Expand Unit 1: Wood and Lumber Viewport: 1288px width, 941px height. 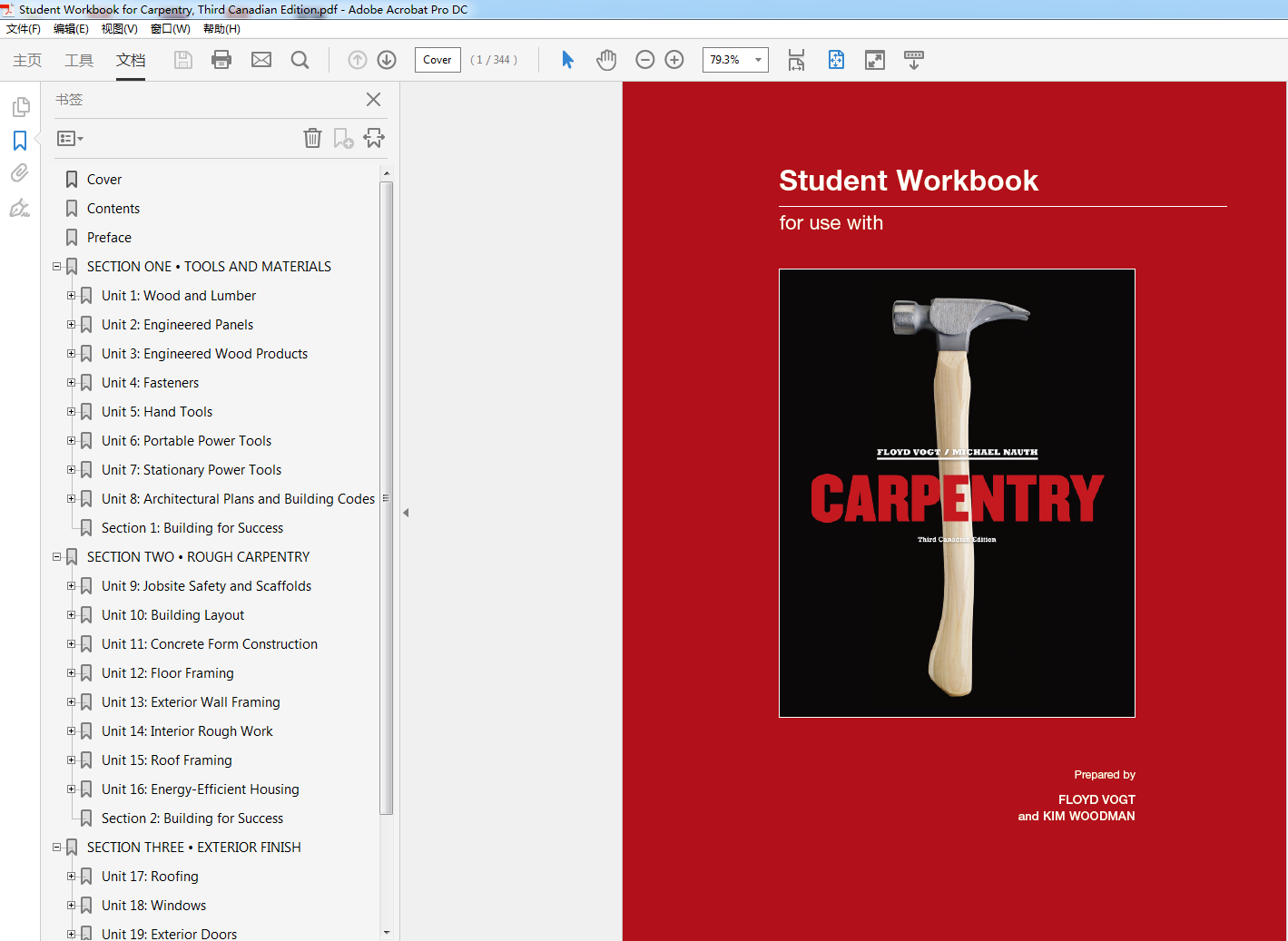coord(72,296)
